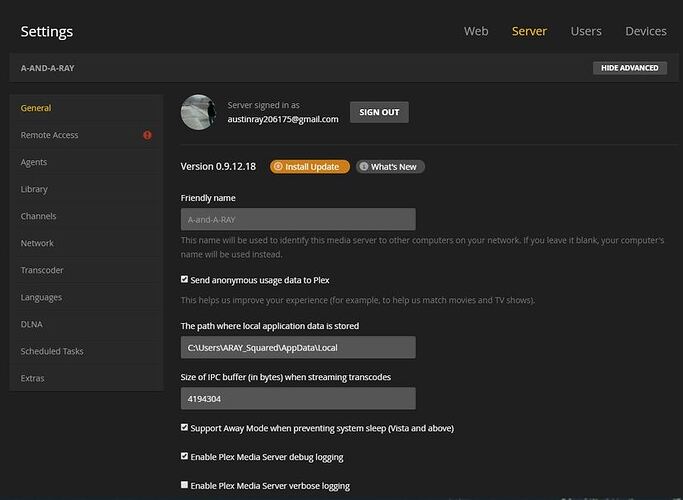Open Scheduled Tasks section
683x500 pixels.
click(86, 351)
